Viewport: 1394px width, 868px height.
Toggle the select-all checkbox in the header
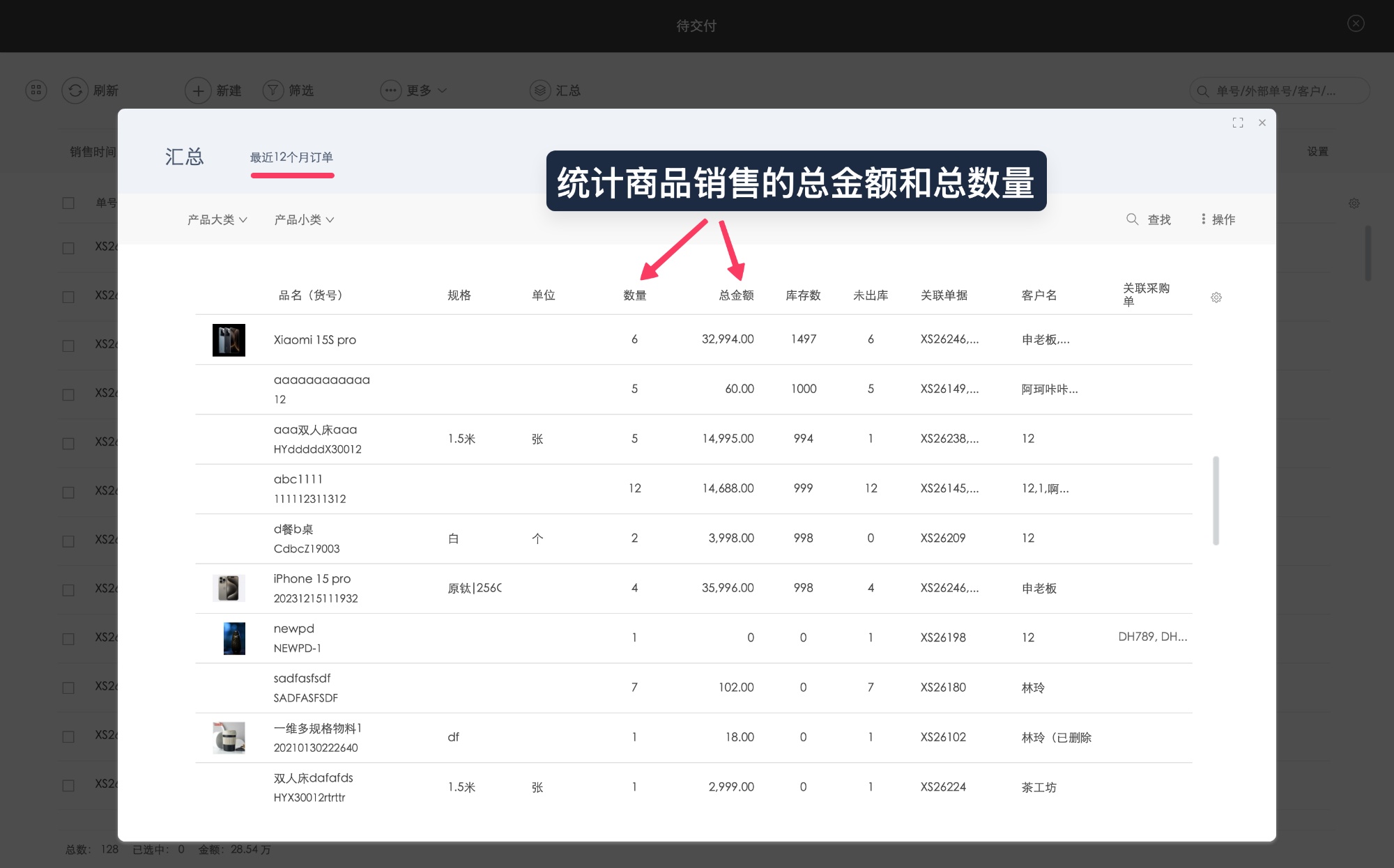(68, 203)
